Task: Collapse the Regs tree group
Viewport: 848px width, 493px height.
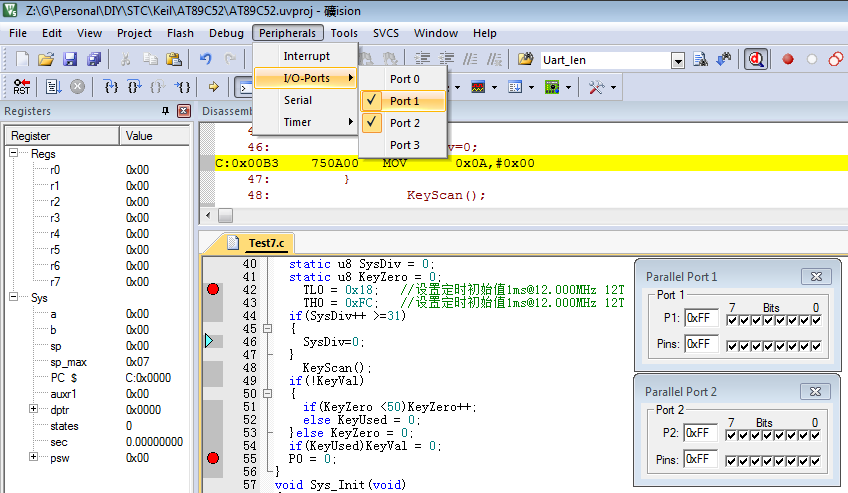Action: point(14,154)
